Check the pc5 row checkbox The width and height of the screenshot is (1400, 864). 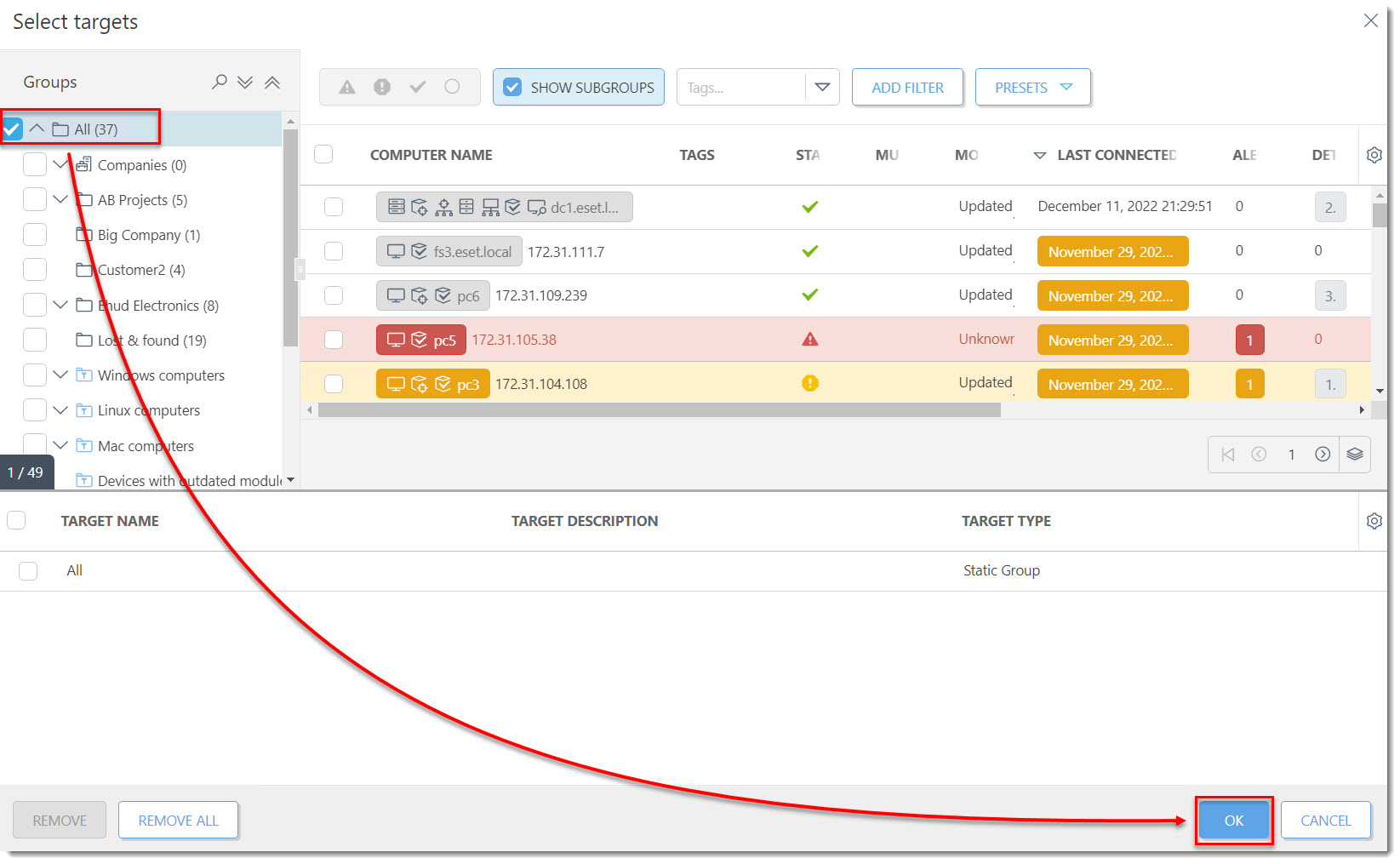point(334,340)
